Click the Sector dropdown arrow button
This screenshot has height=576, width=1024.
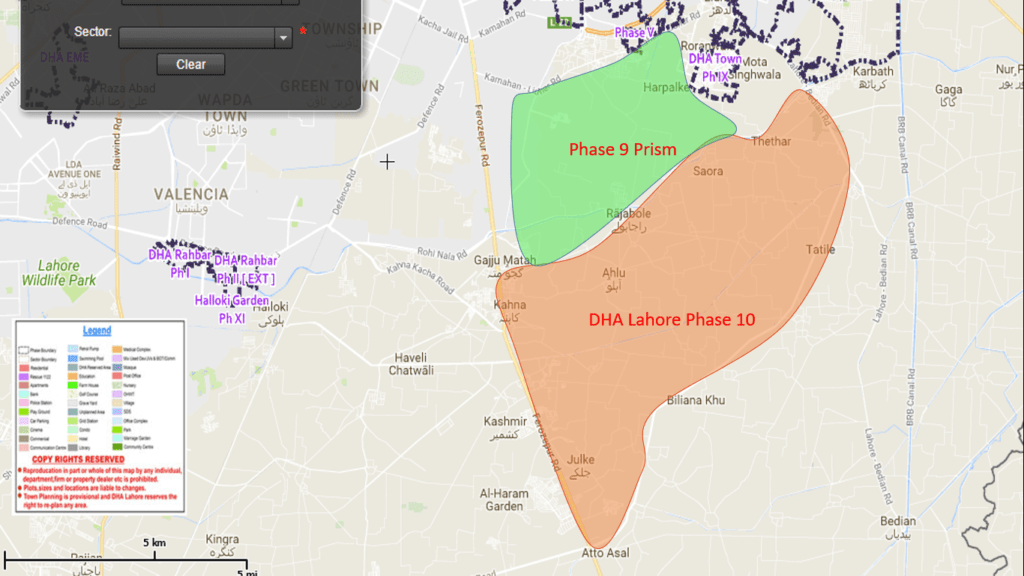(283, 36)
